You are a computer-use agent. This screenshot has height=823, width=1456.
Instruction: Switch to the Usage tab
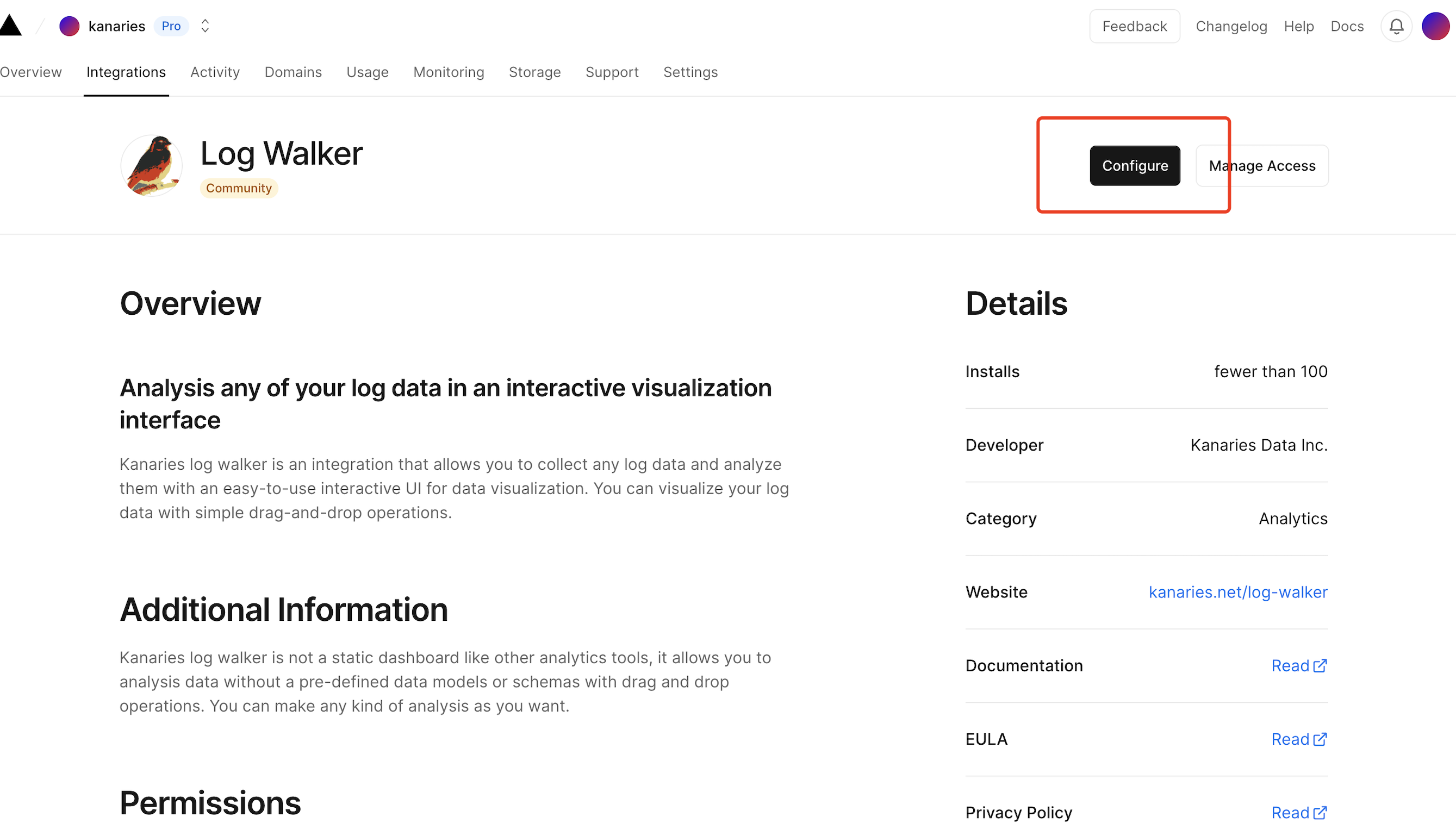click(368, 72)
